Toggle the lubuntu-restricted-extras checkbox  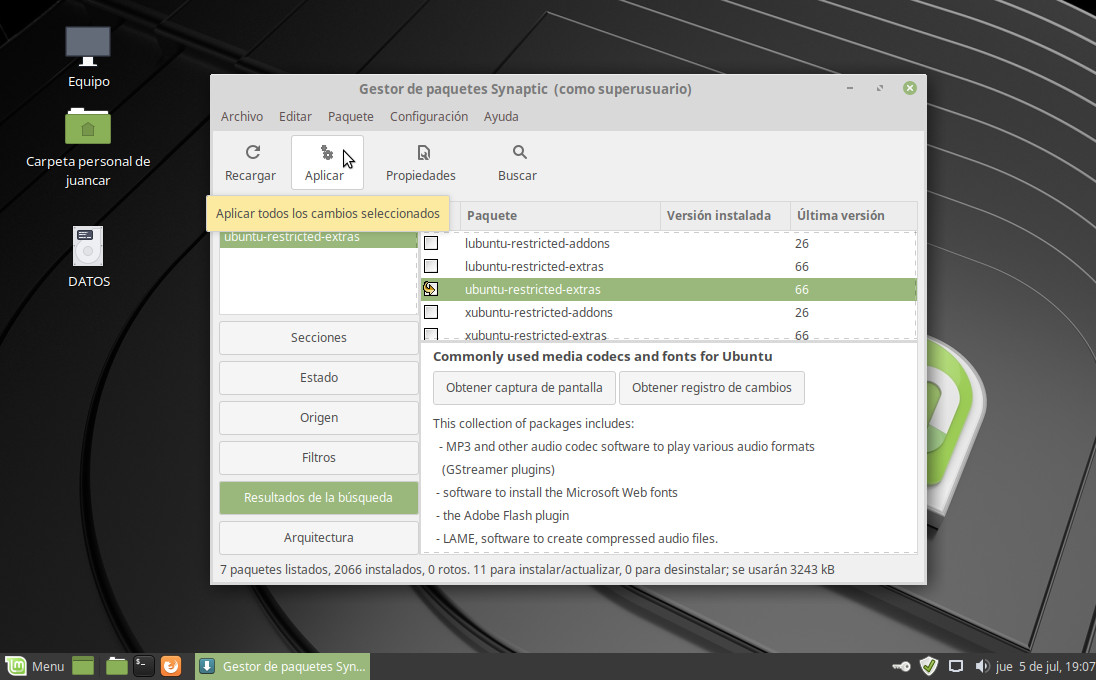(x=431, y=266)
